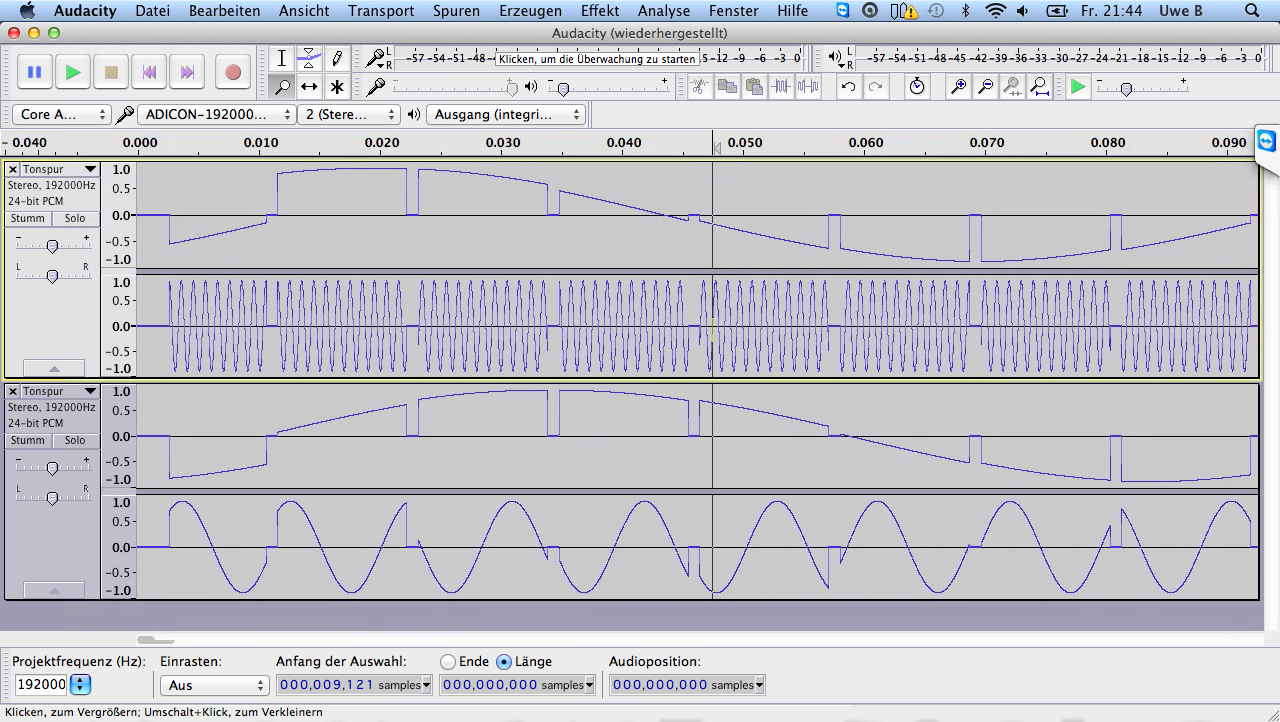Screen dimensions: 1280x722
Task: Close the first track with its X button
Action: [13, 170]
